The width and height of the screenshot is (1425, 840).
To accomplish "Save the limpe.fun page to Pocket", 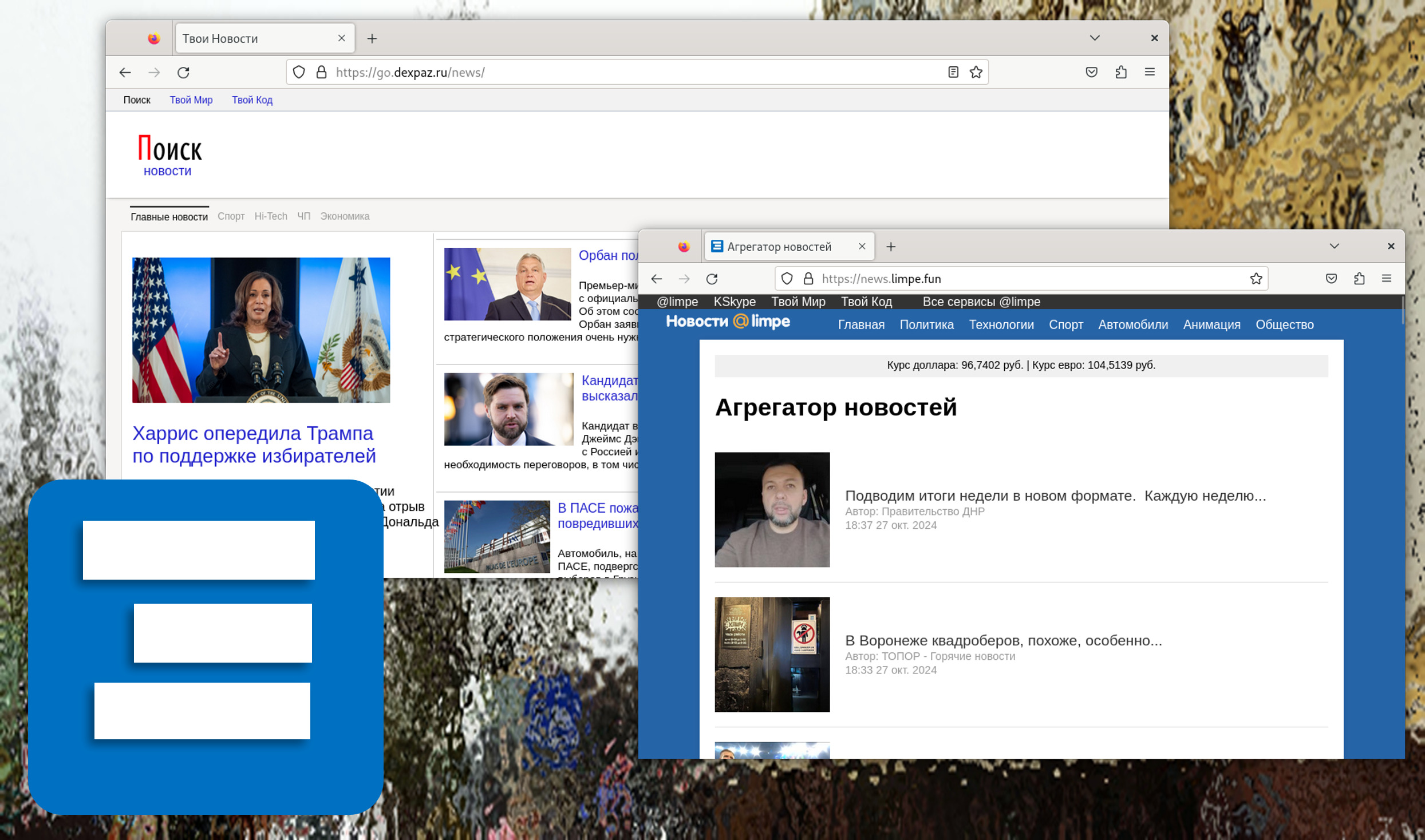I will click(x=1331, y=279).
